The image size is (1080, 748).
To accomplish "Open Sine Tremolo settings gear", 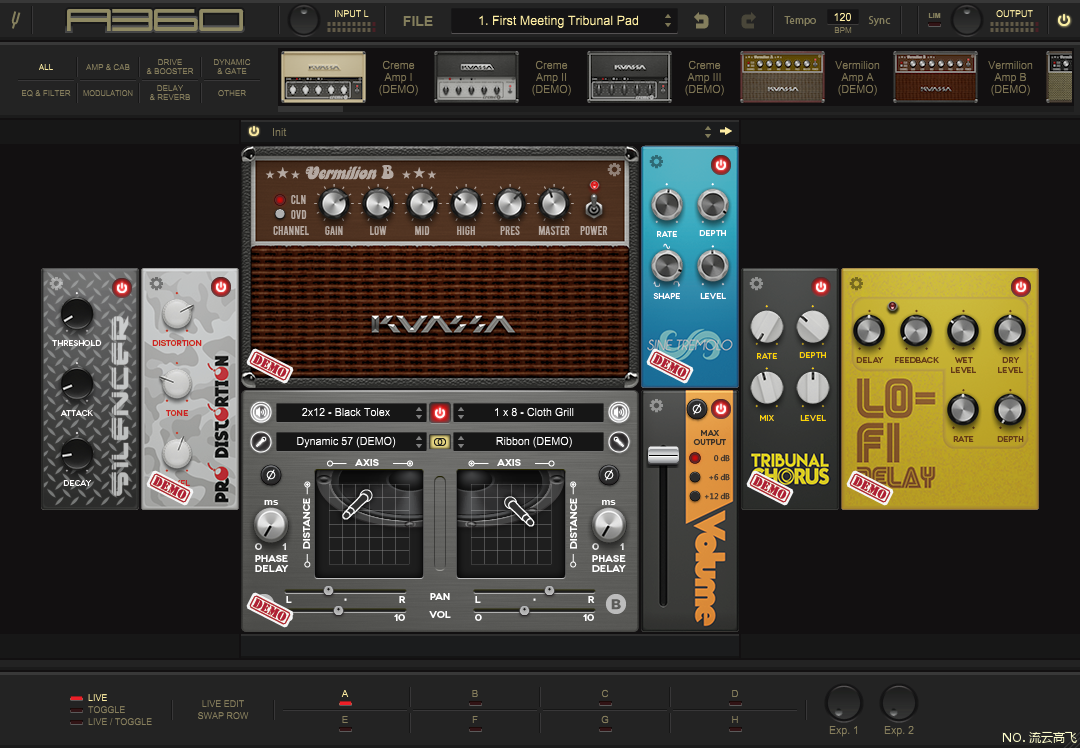I will point(656,161).
